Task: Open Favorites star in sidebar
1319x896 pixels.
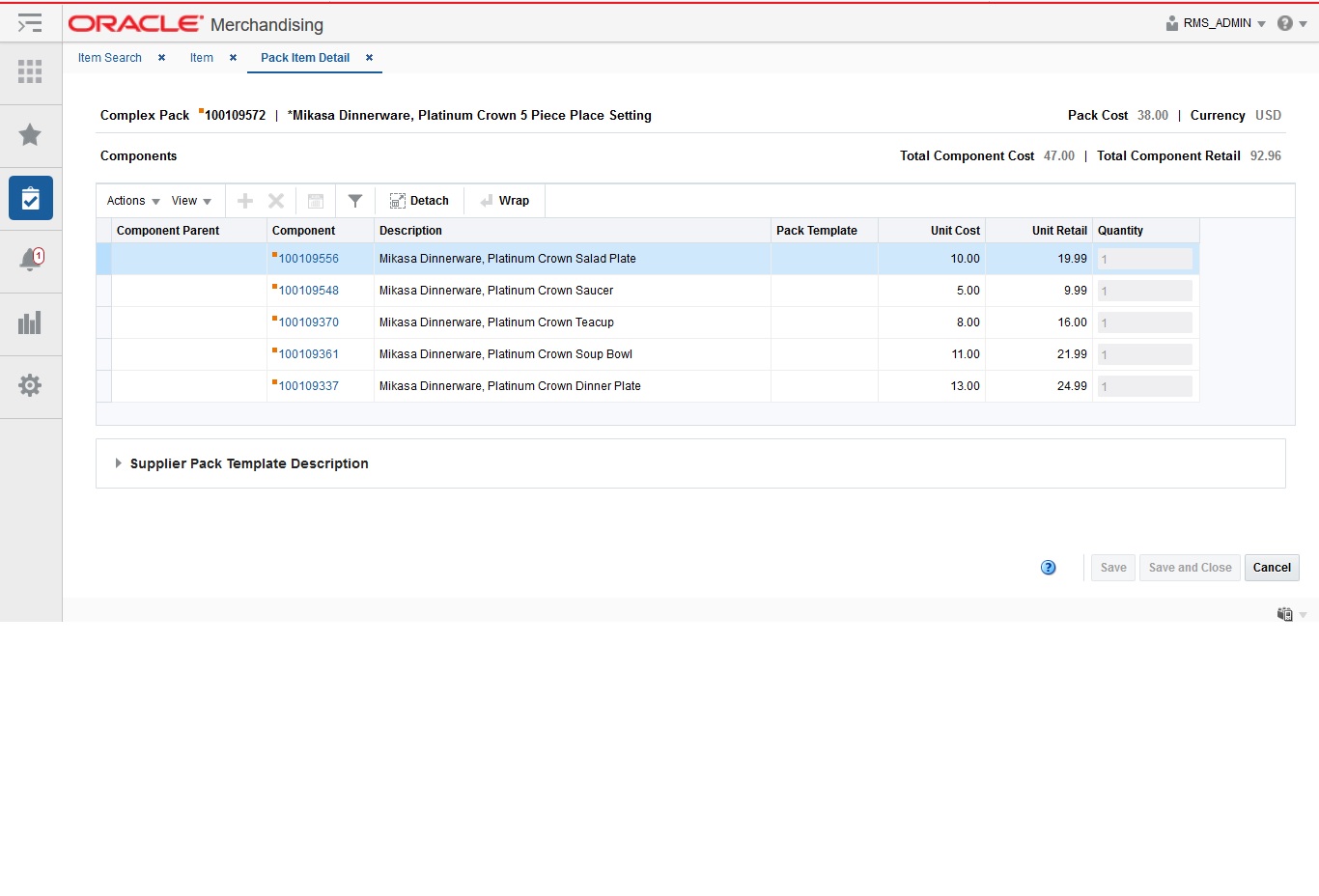Action: [30, 134]
